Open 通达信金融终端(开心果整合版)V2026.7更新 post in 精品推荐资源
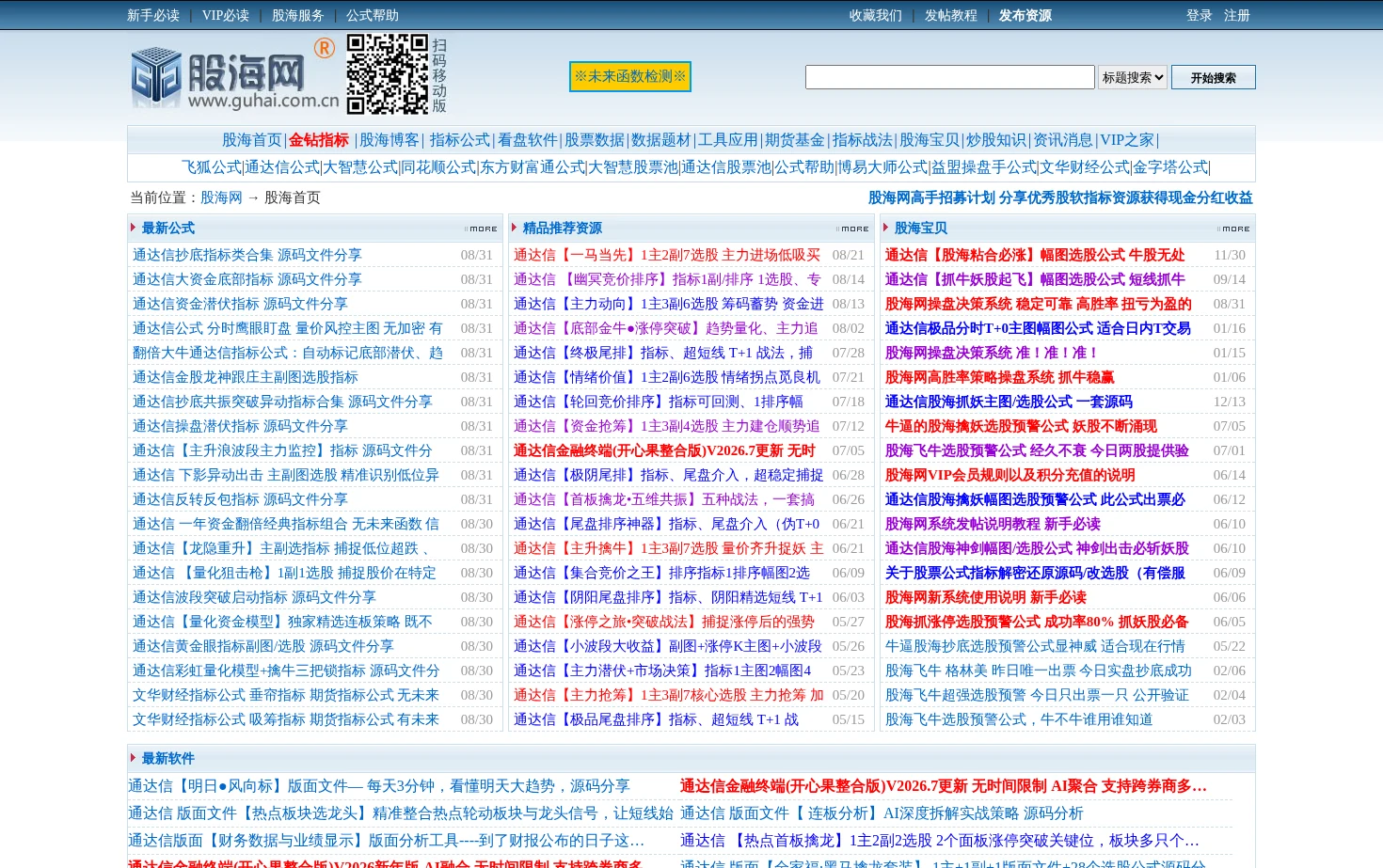The height and width of the screenshot is (868, 1383). coord(664,450)
